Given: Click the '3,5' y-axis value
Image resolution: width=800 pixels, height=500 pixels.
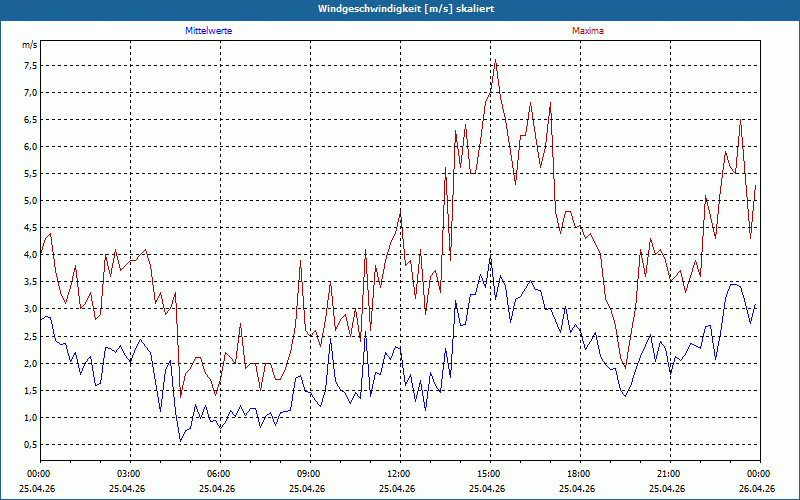Looking at the screenshot, I should (30, 282).
